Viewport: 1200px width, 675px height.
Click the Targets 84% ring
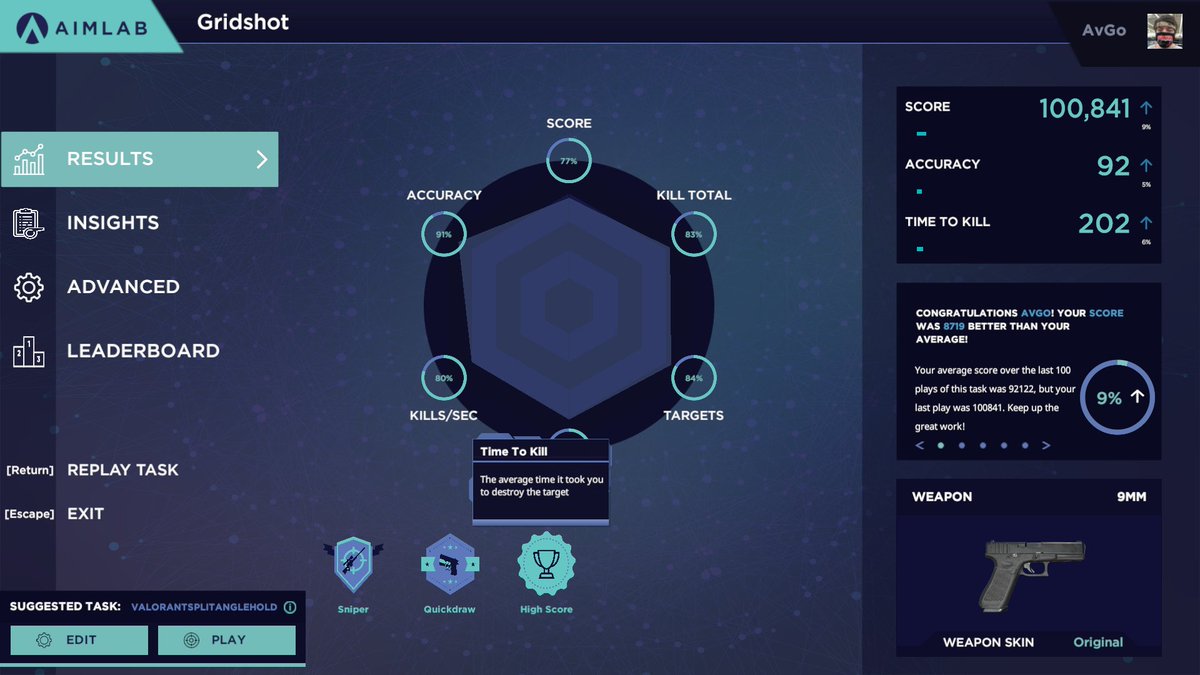point(693,378)
